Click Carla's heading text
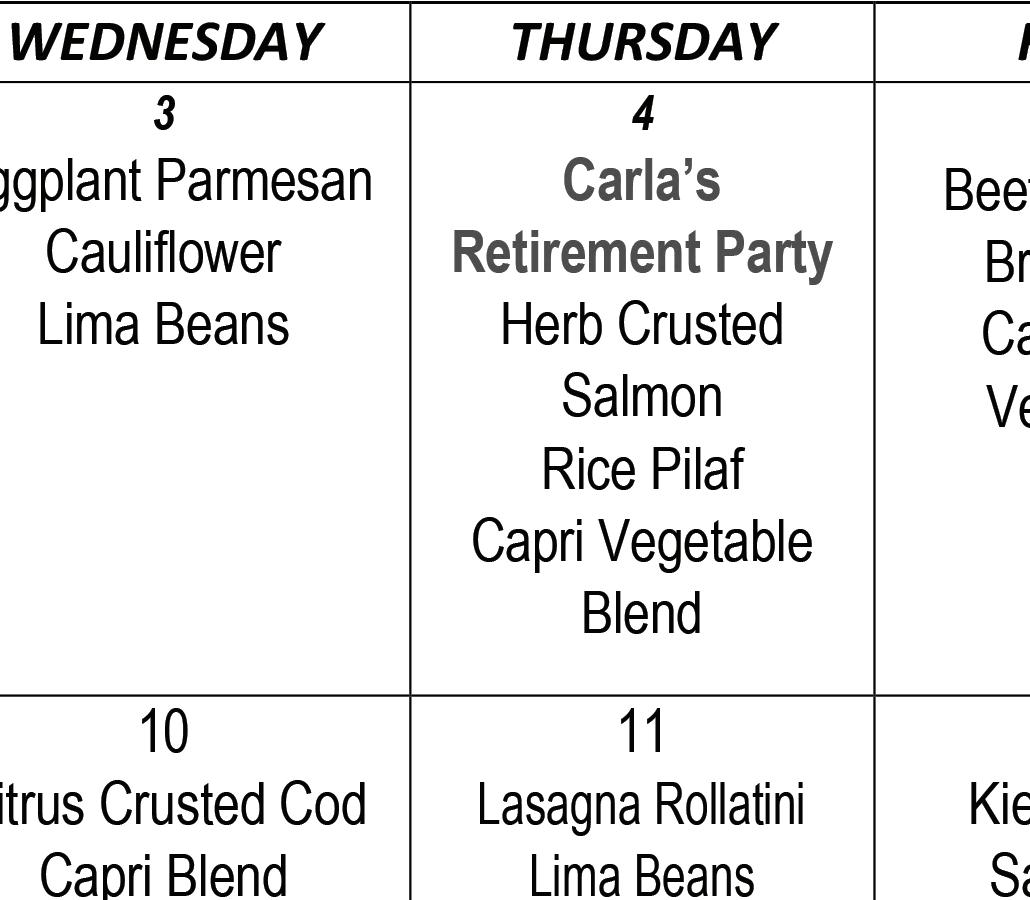Viewport: 1030px width, 900px height. coord(642,180)
